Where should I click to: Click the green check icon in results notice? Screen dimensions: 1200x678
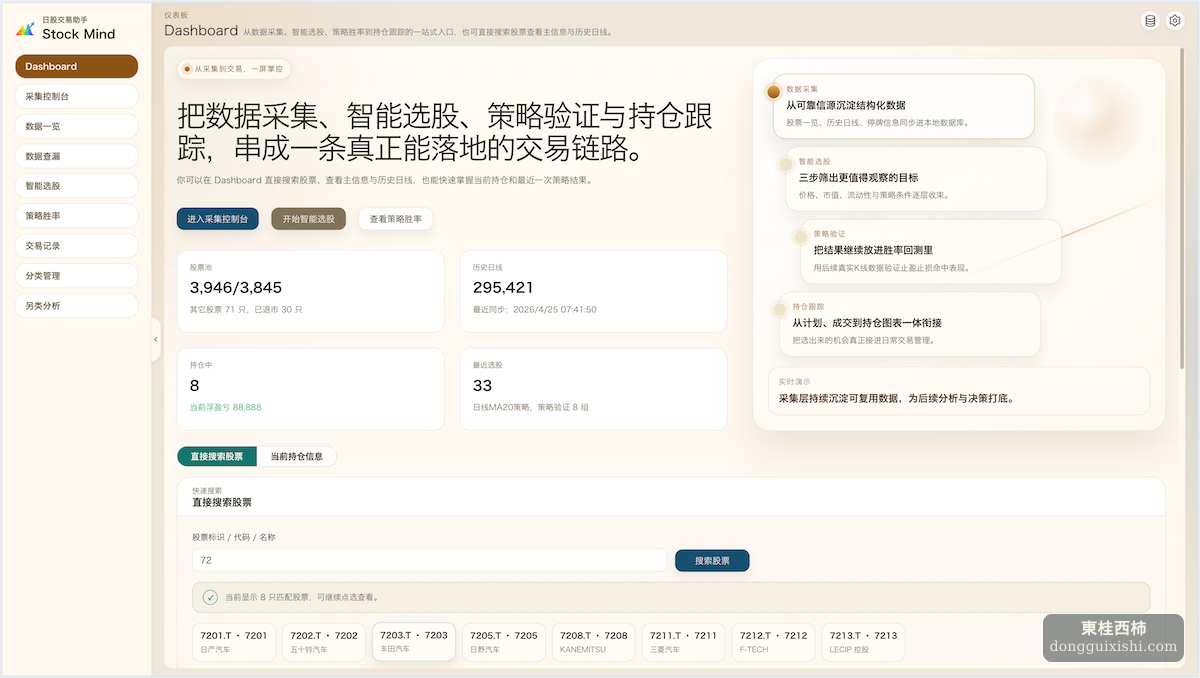pyautogui.click(x=210, y=597)
